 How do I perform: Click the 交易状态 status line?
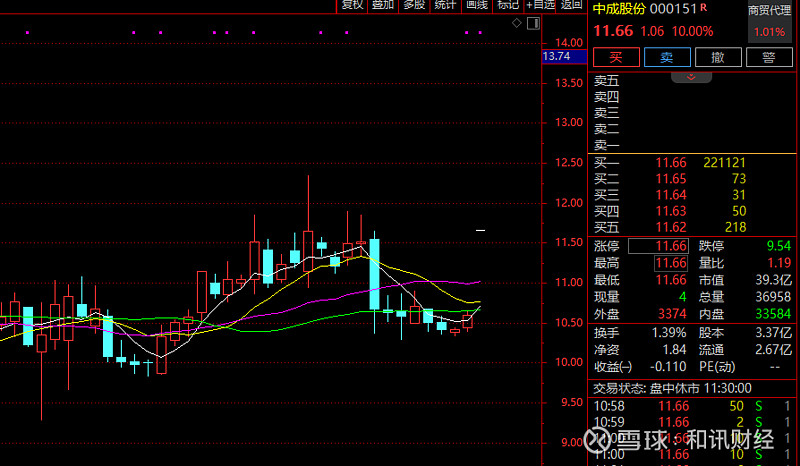tap(672, 389)
